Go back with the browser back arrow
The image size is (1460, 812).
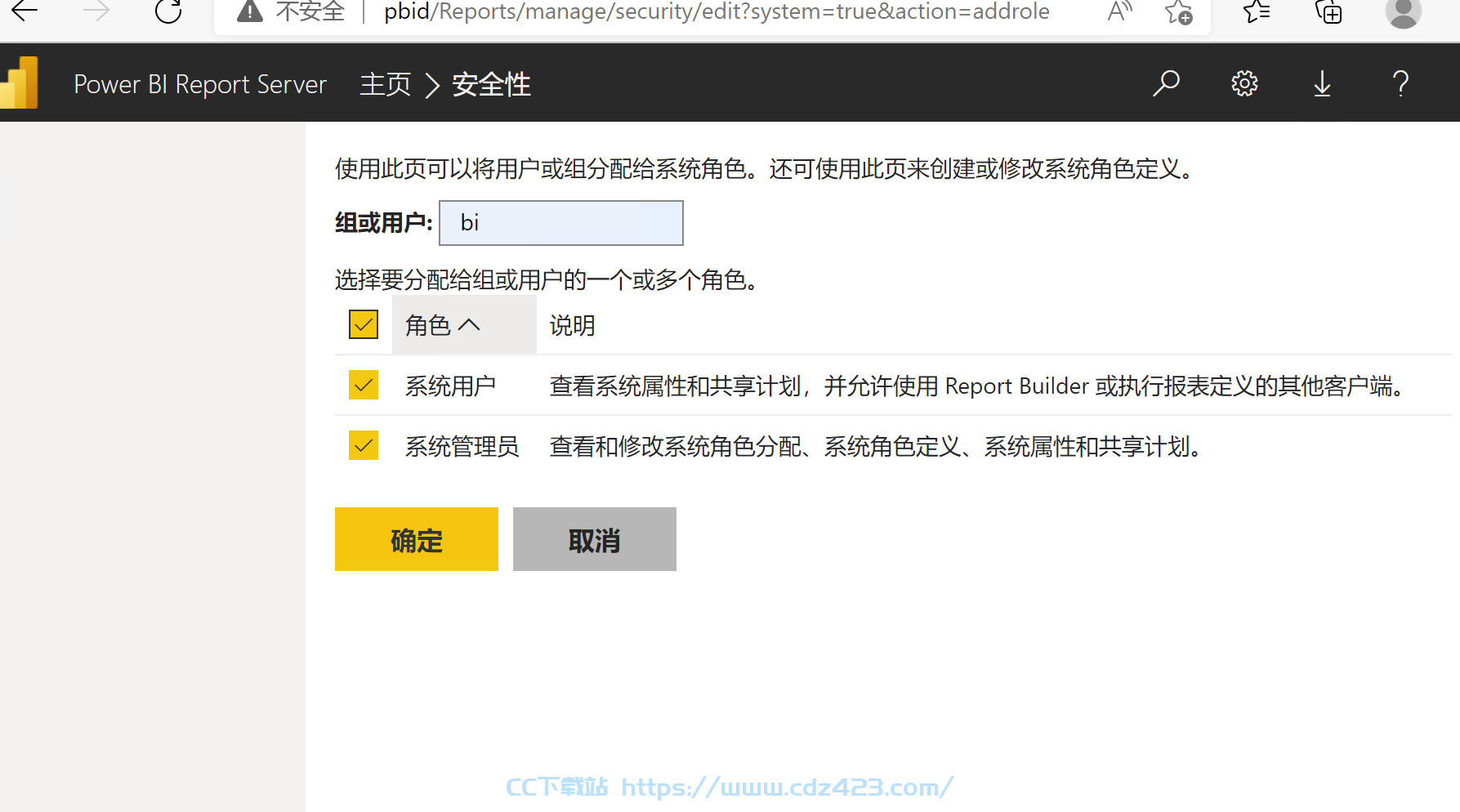[25, 11]
